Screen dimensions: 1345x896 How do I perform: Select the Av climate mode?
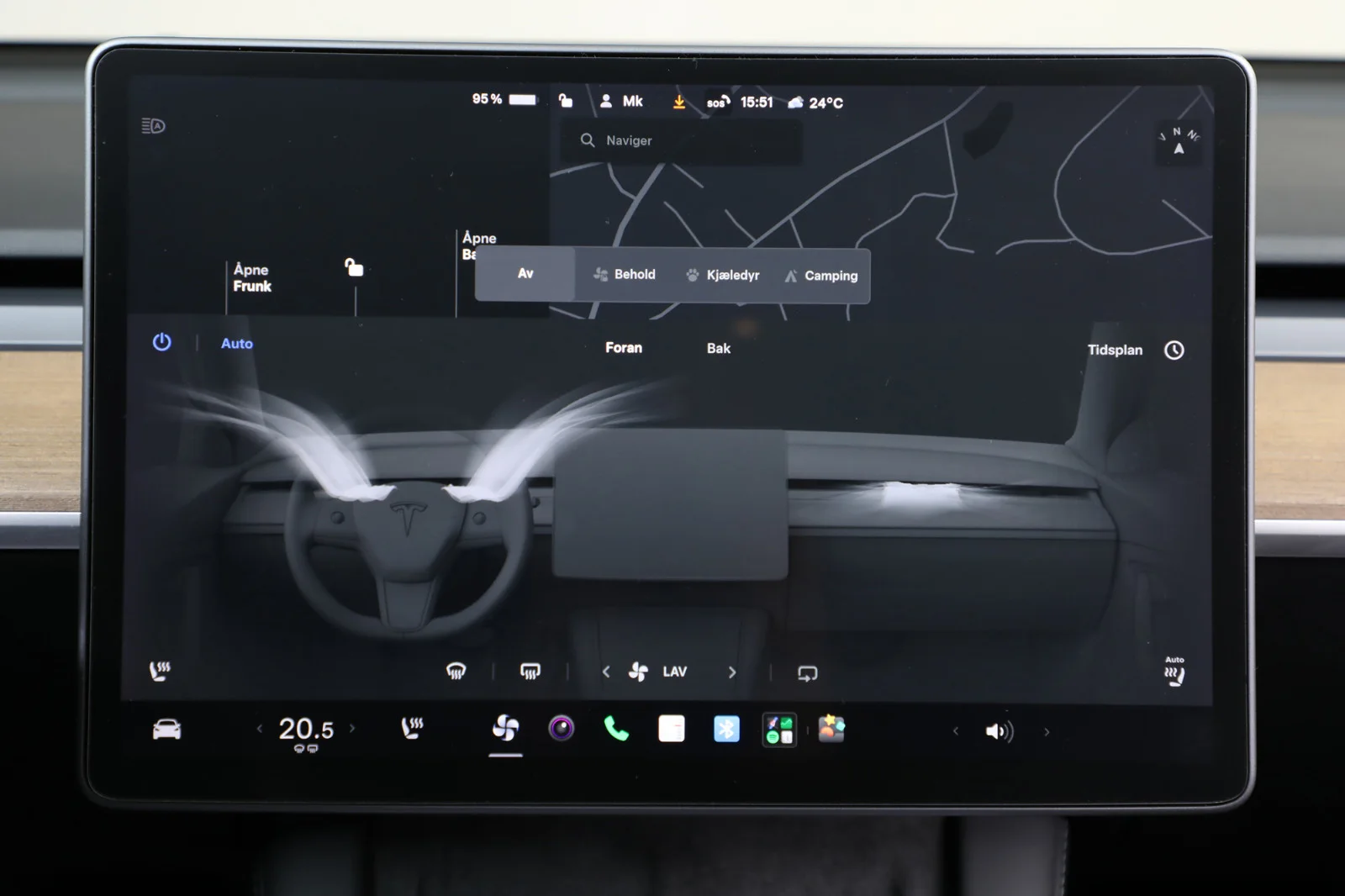pyautogui.click(x=525, y=273)
